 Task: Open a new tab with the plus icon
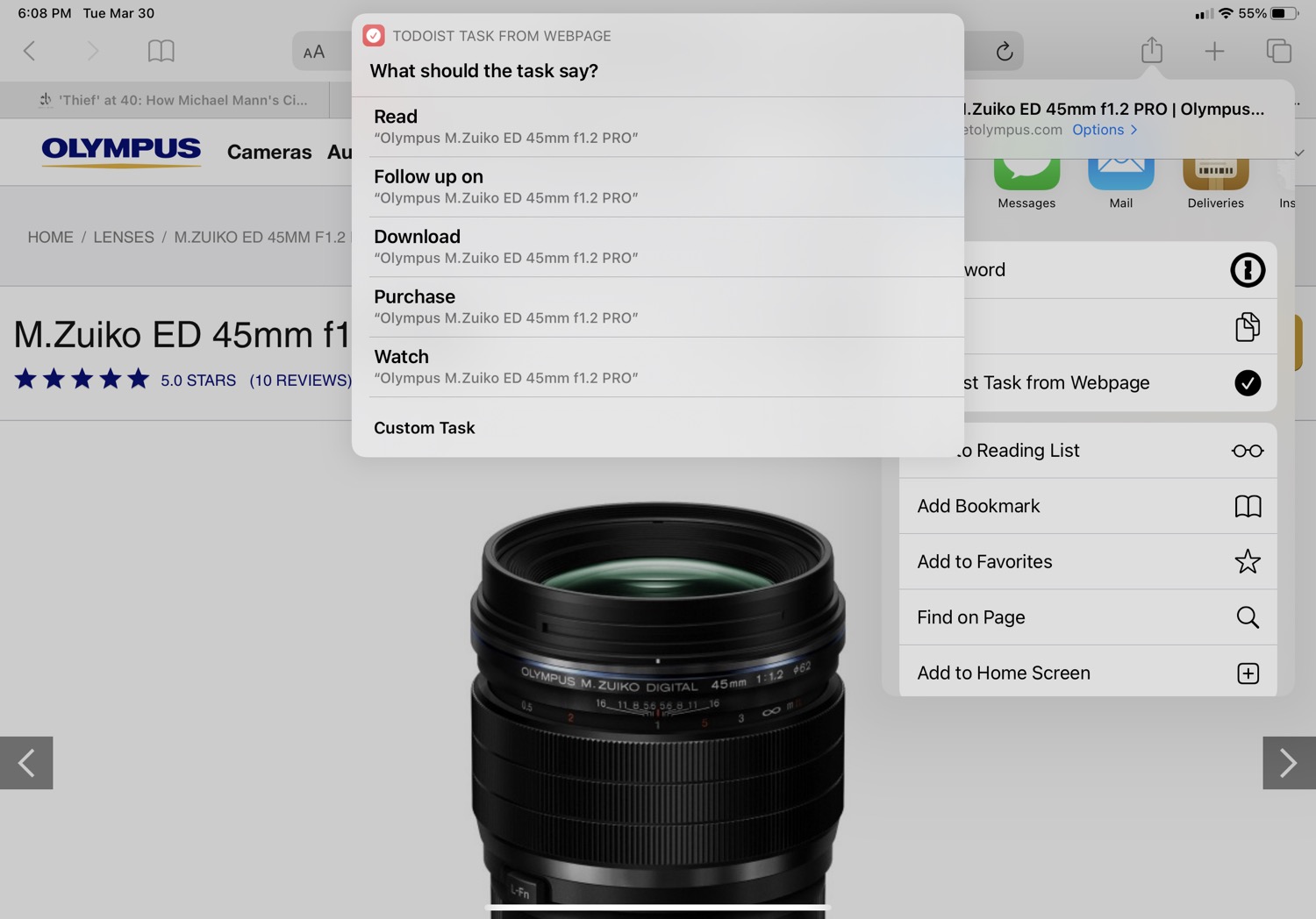coord(1214,51)
